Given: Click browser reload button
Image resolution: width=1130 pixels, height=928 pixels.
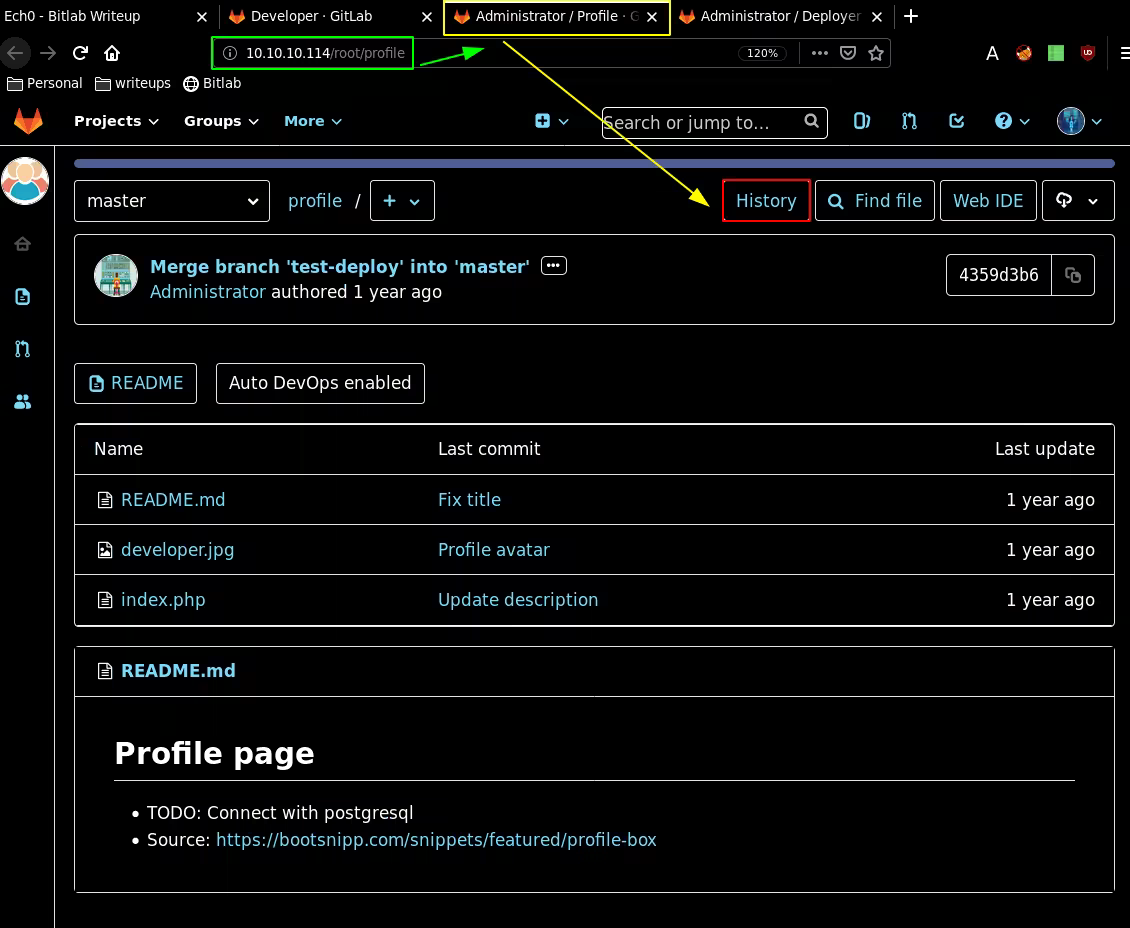Looking at the screenshot, I should coord(80,53).
